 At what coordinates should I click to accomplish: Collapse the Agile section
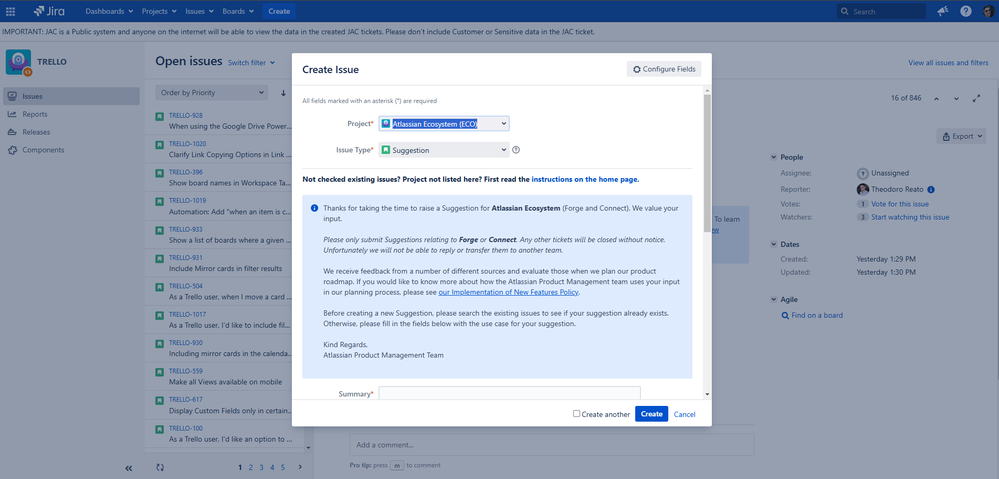tap(774, 299)
